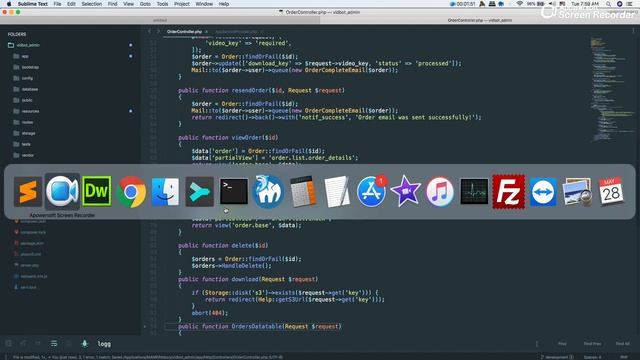The image size is (640, 360).
Task: Switch to TeamViewer in app switcher
Action: coord(543,191)
